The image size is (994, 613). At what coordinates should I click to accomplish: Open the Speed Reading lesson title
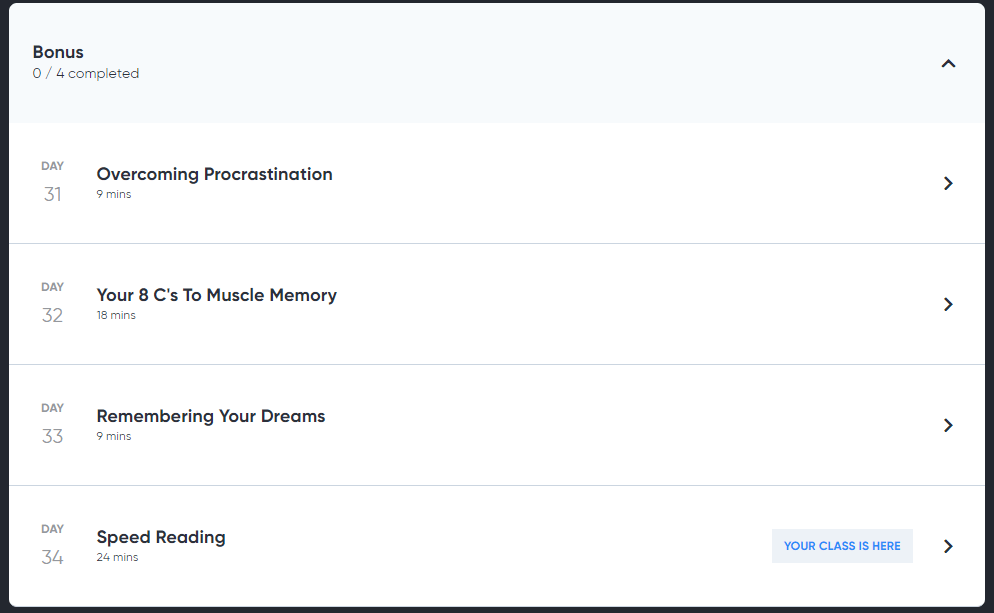pos(161,538)
